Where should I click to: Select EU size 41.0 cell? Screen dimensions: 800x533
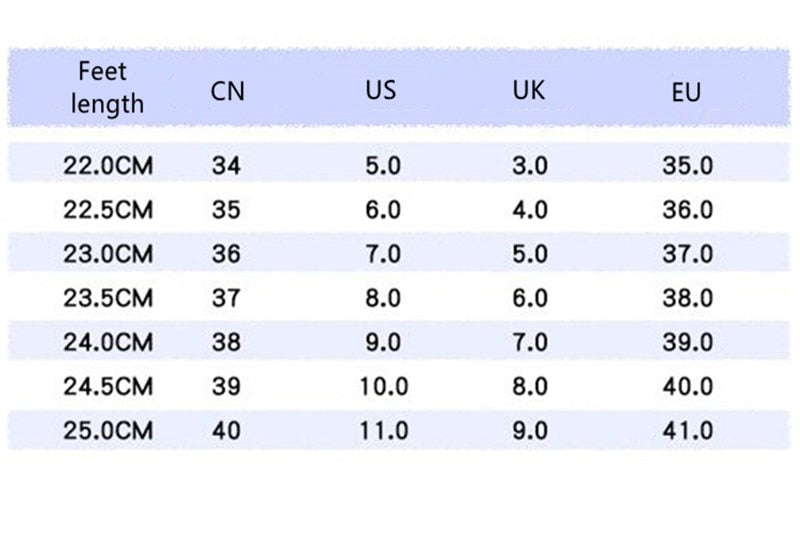[688, 430]
